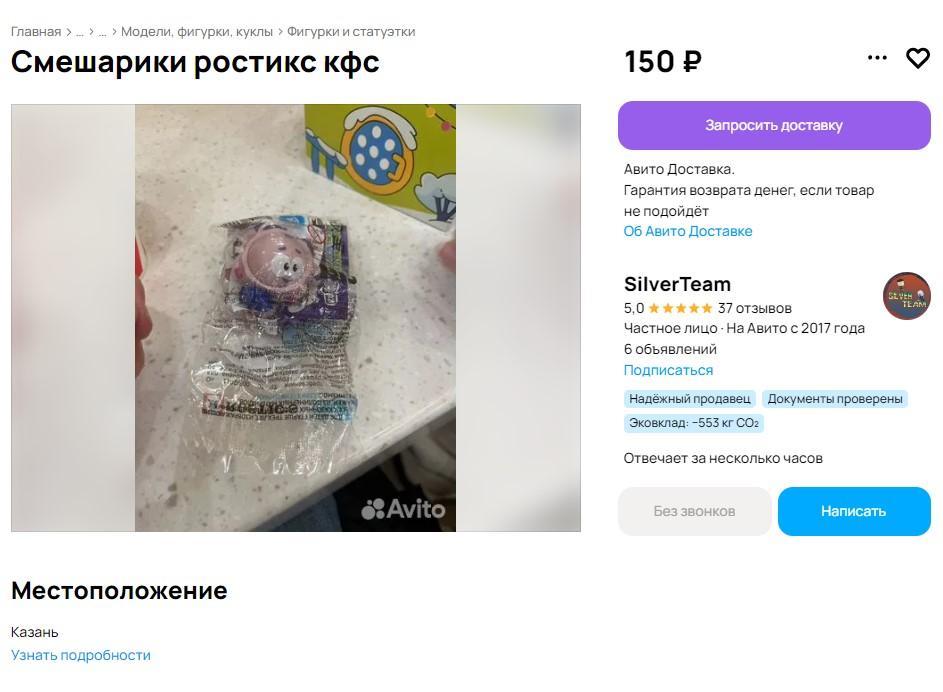Screen dimensions: 943x692
Task: Open Модели, фигурки, куклы breadcrumb
Action: click(x=197, y=32)
